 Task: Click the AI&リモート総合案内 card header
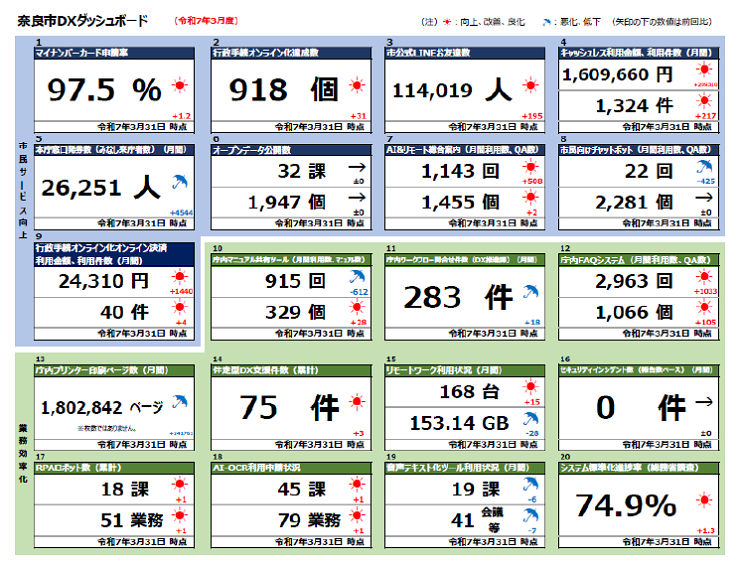[x=465, y=150]
